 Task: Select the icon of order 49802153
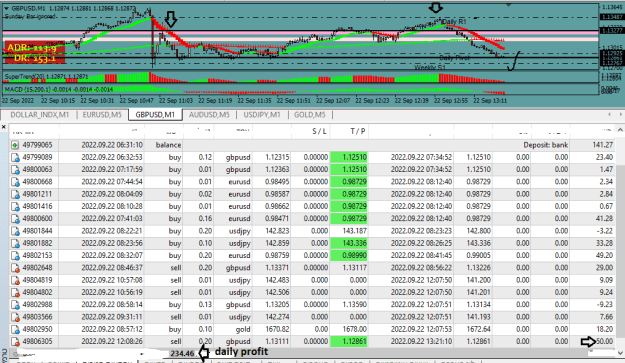[x=15, y=255]
